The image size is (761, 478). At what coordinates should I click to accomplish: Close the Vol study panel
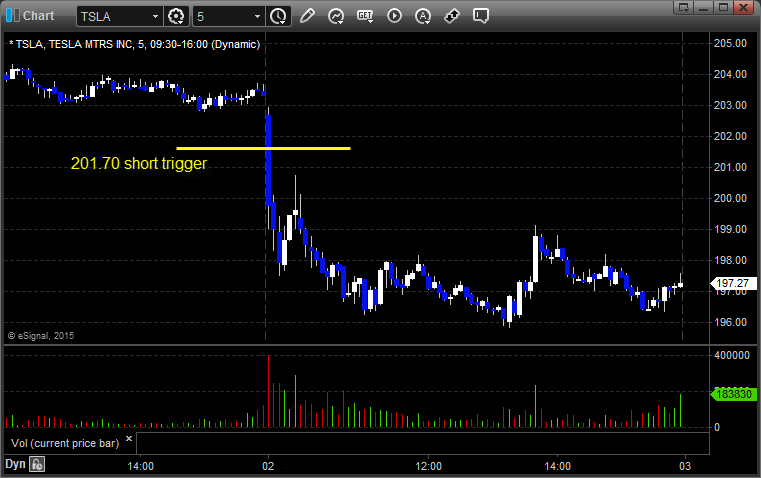pos(129,439)
